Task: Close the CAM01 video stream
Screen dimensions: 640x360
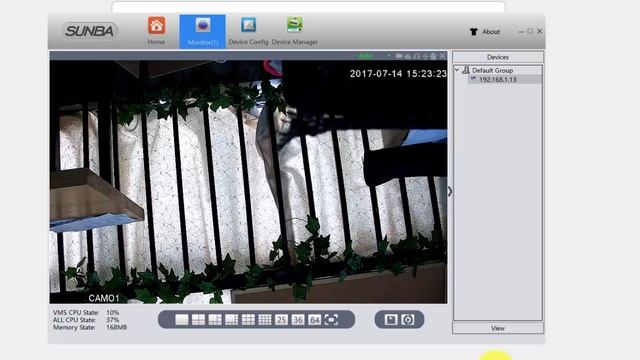Action: pyautogui.click(x=442, y=56)
